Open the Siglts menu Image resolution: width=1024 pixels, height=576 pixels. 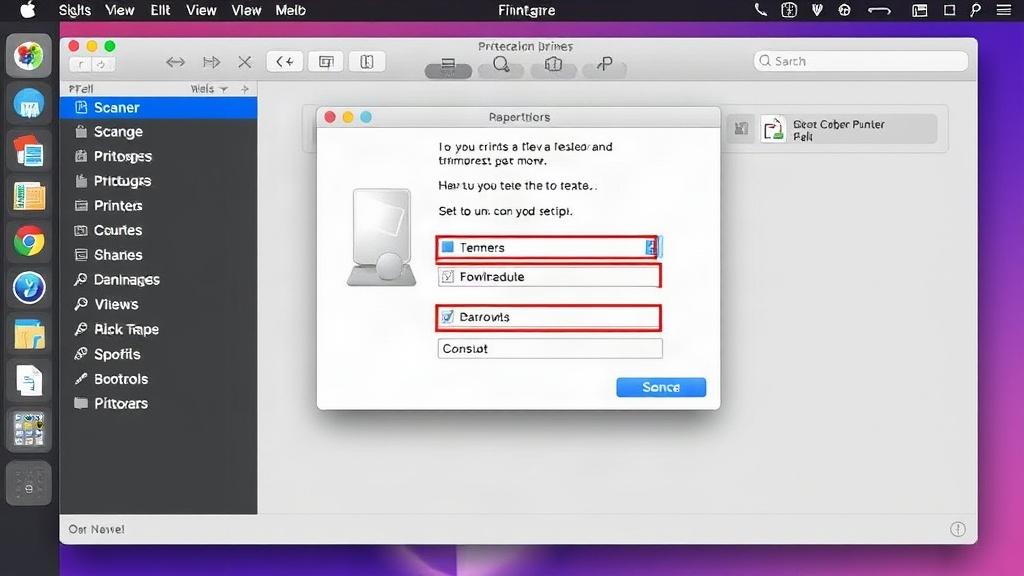74,10
